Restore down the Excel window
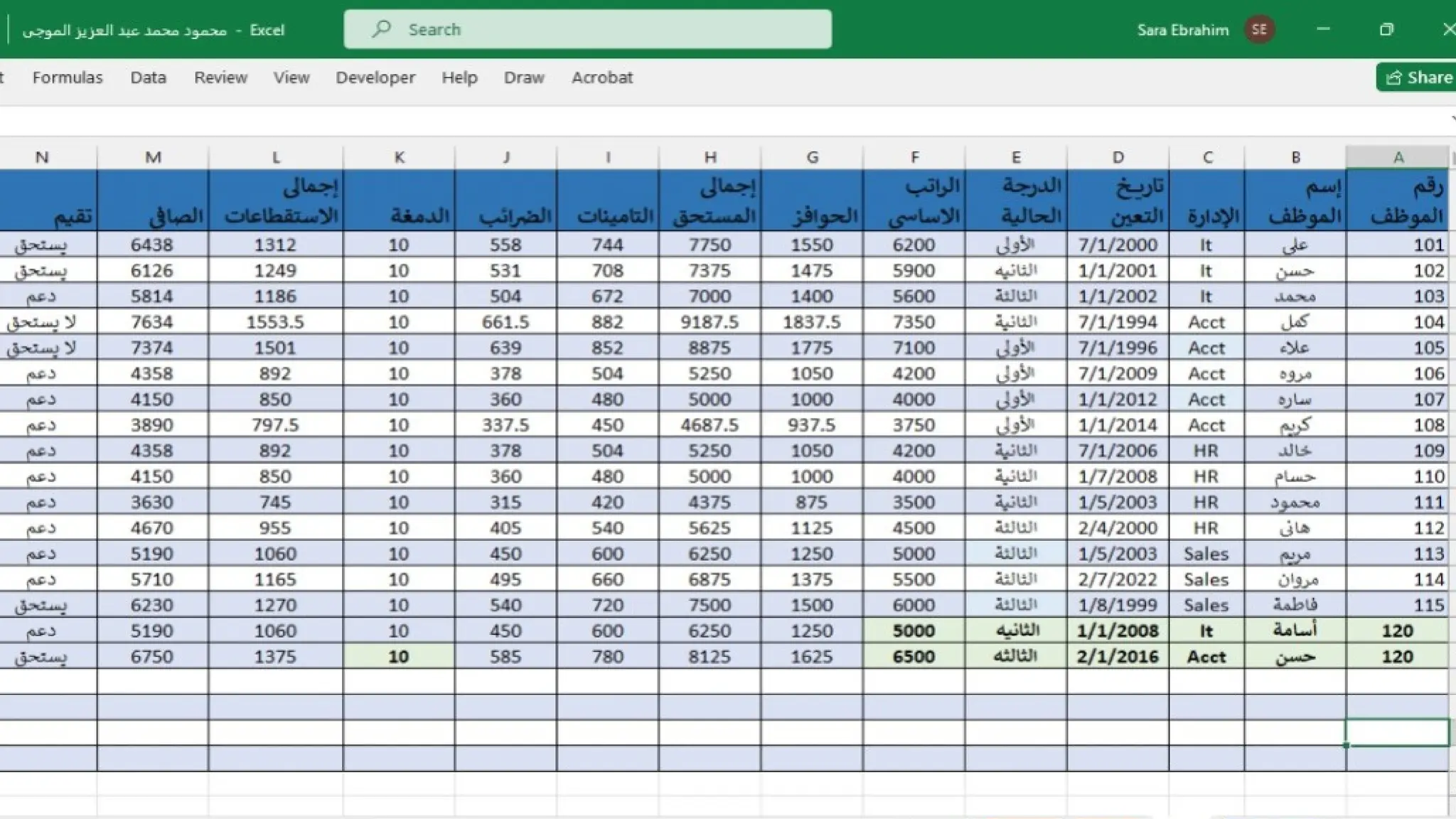1456x819 pixels. pyautogui.click(x=1386, y=29)
